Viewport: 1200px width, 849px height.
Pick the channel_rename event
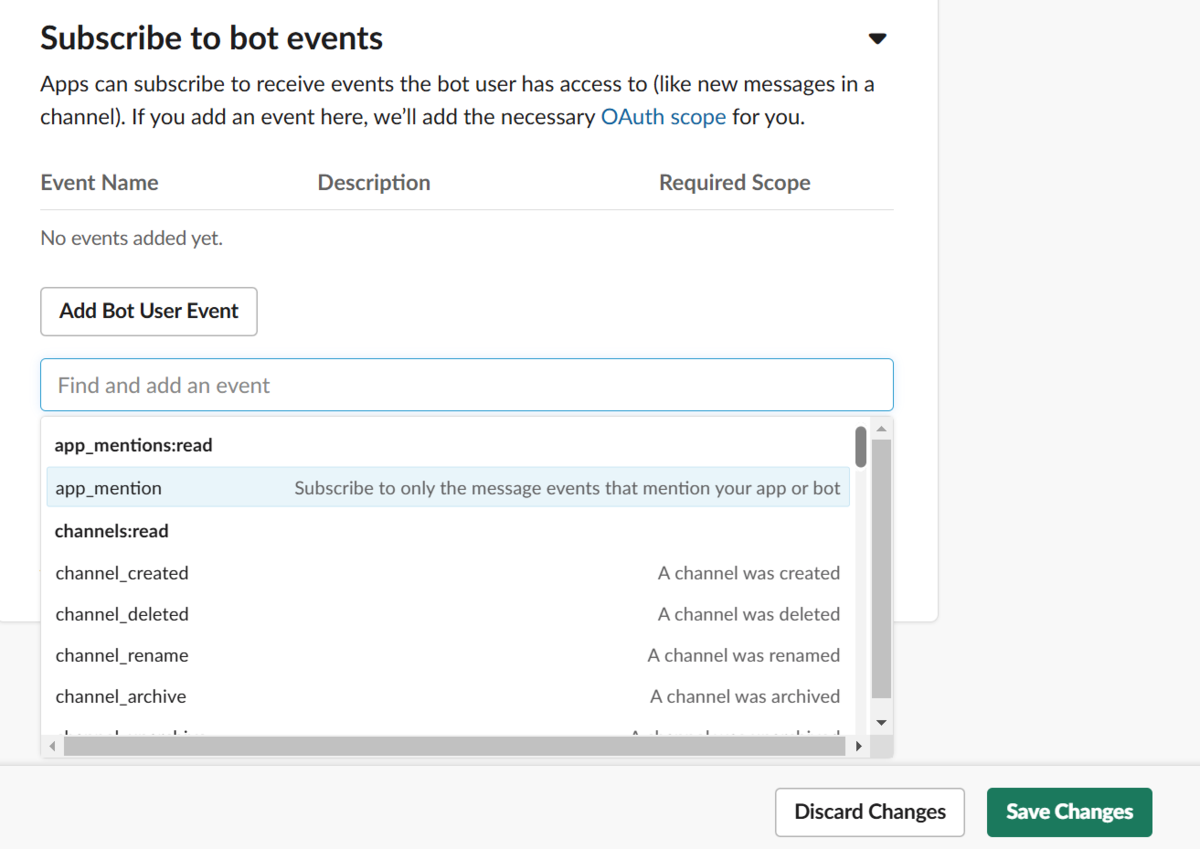point(448,655)
